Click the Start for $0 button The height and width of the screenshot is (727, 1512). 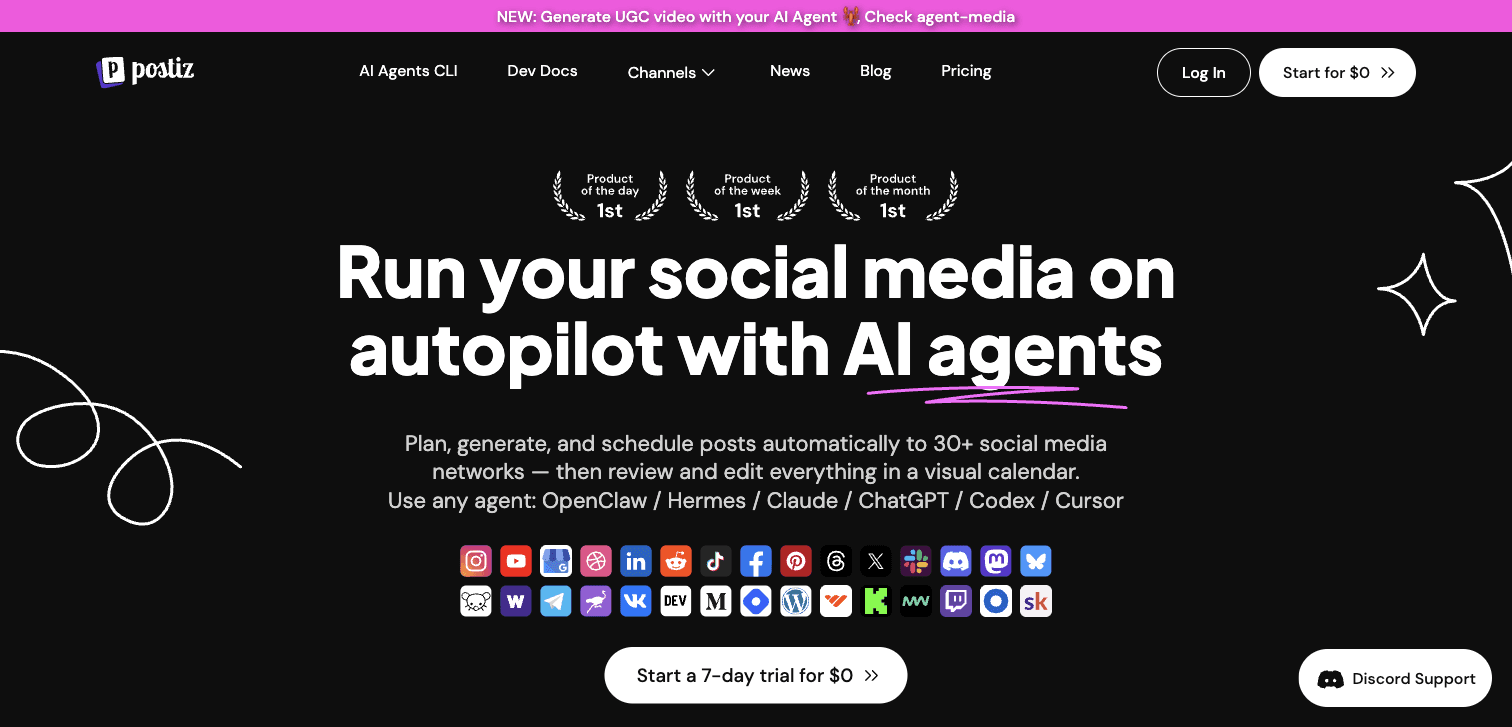tap(1337, 72)
